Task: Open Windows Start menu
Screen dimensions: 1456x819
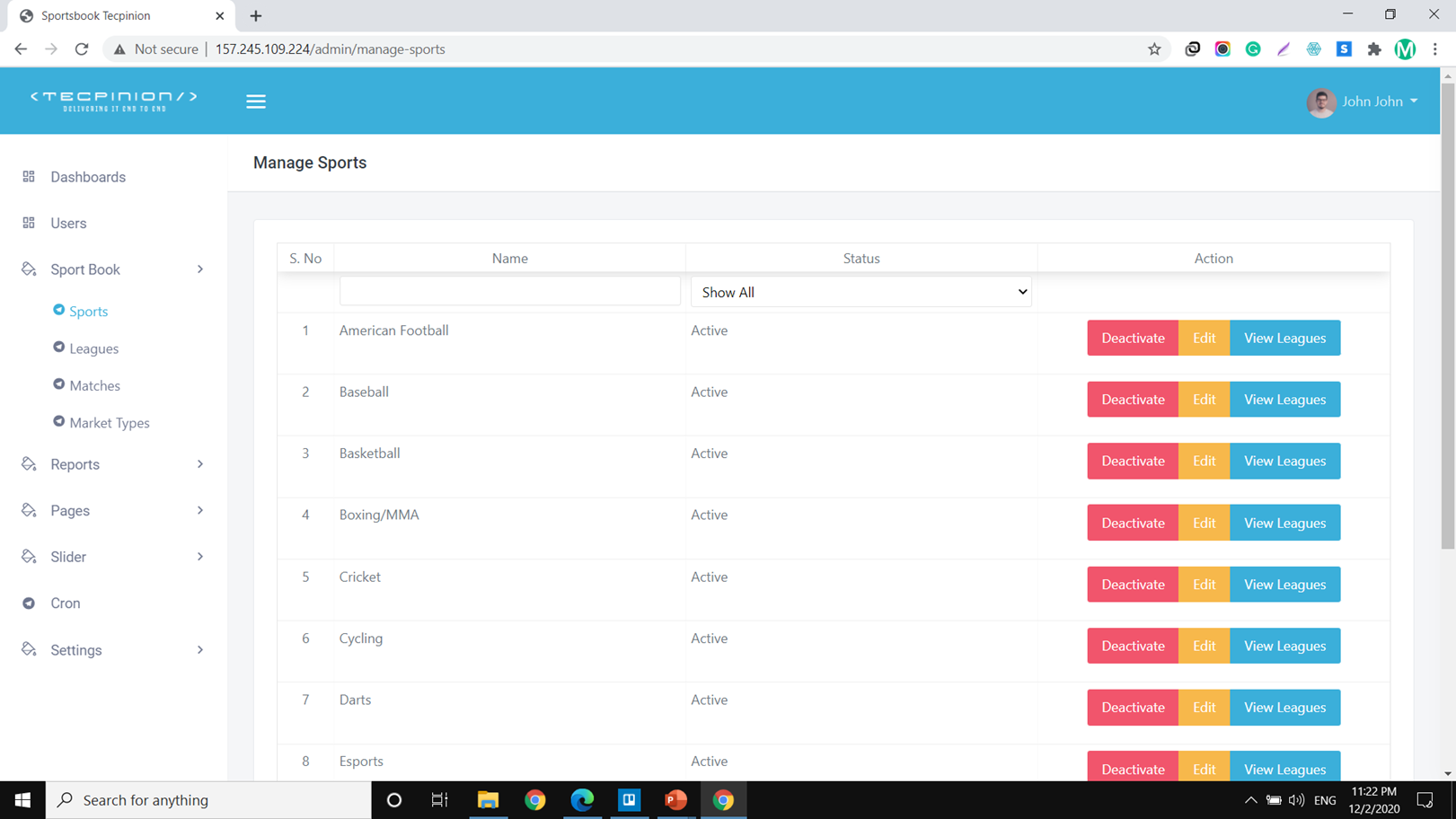Action: click(x=22, y=799)
